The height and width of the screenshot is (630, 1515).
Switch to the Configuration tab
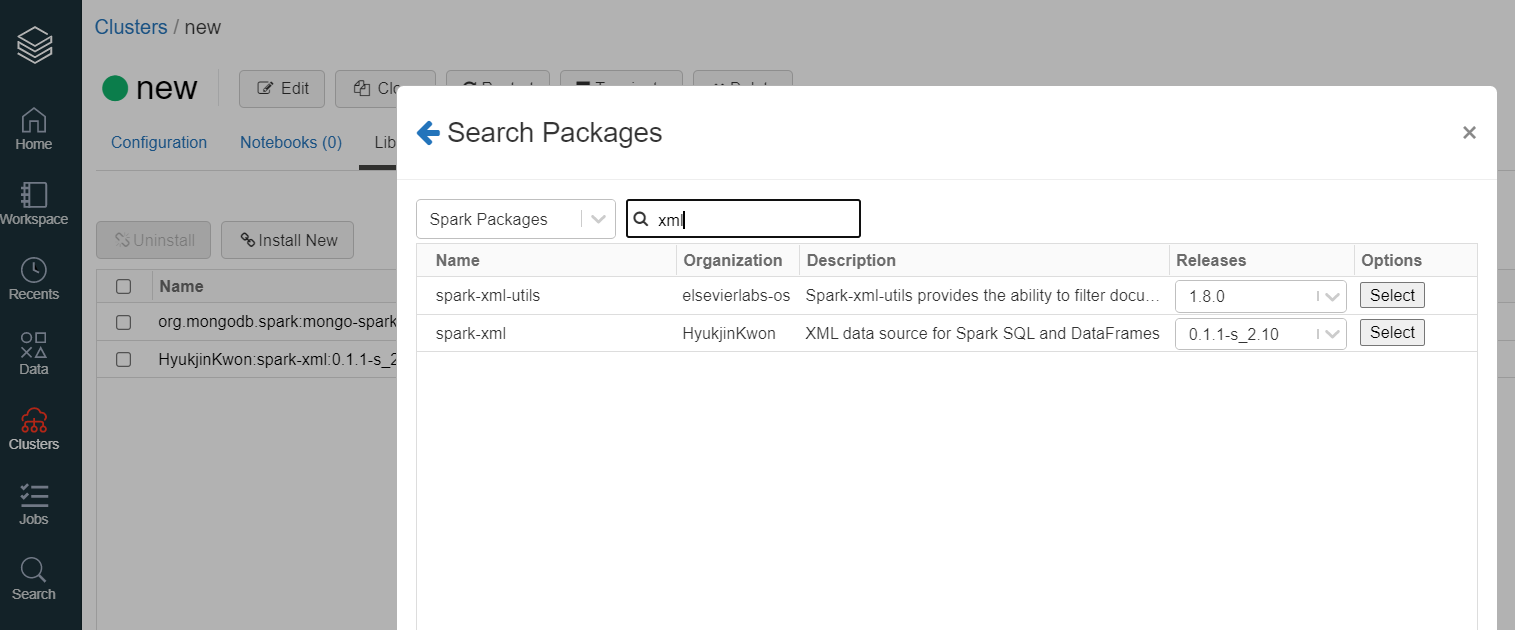click(159, 142)
